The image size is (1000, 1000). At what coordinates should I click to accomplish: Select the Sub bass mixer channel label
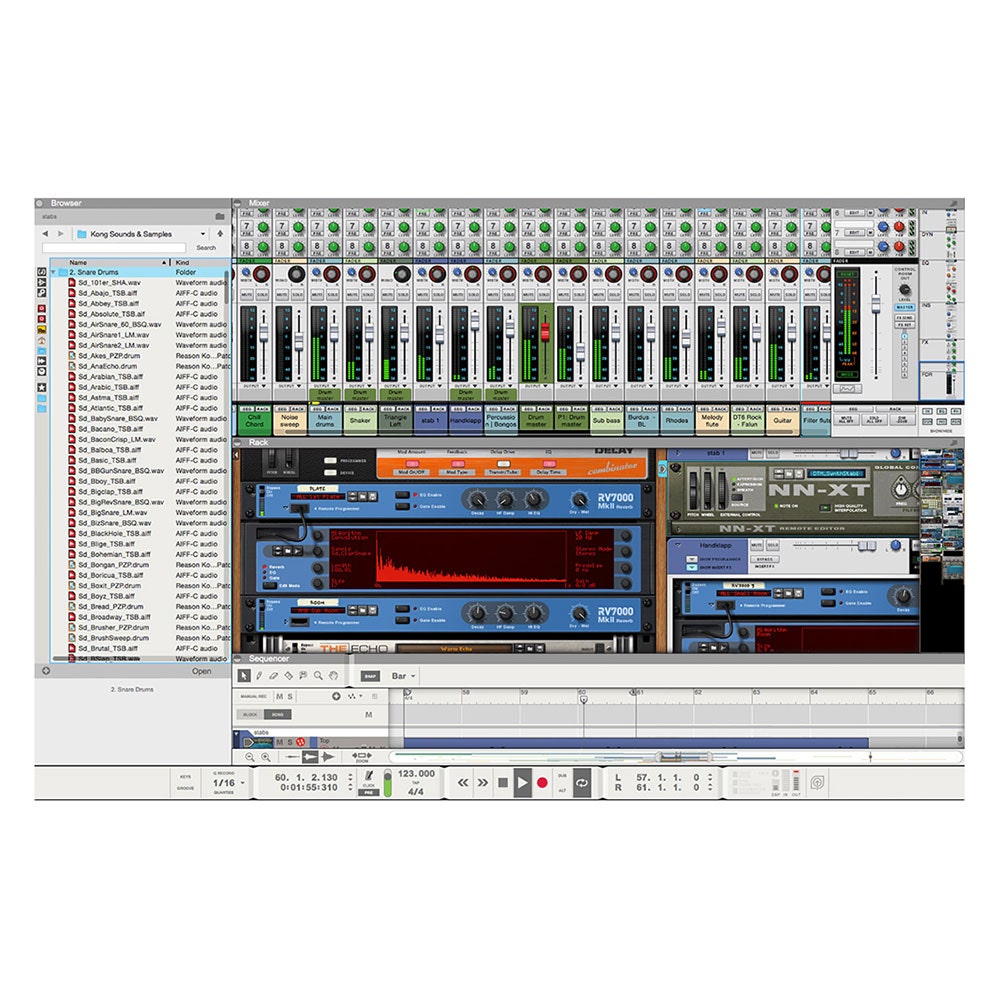click(607, 420)
